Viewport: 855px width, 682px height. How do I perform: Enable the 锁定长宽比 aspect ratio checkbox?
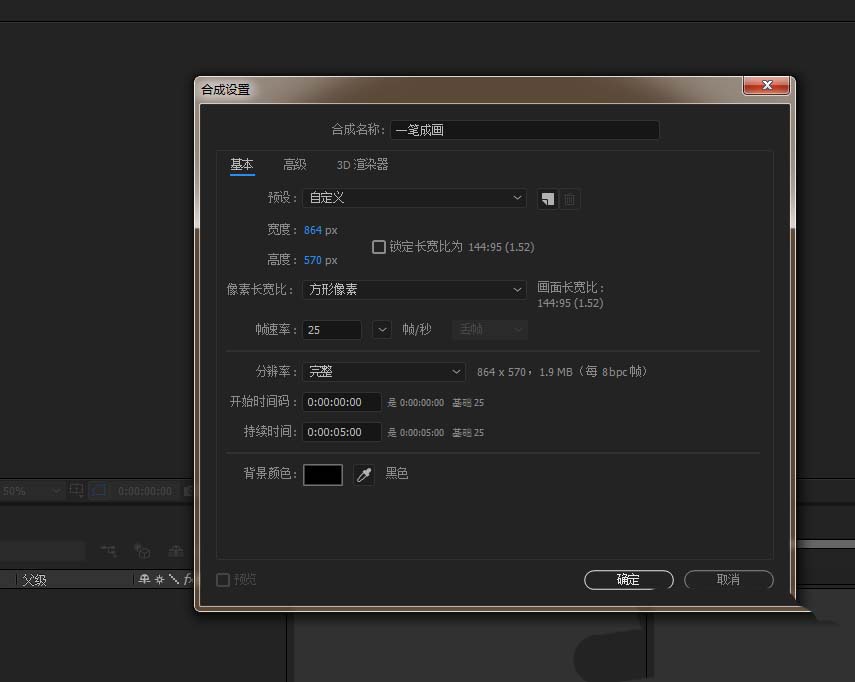[379, 247]
